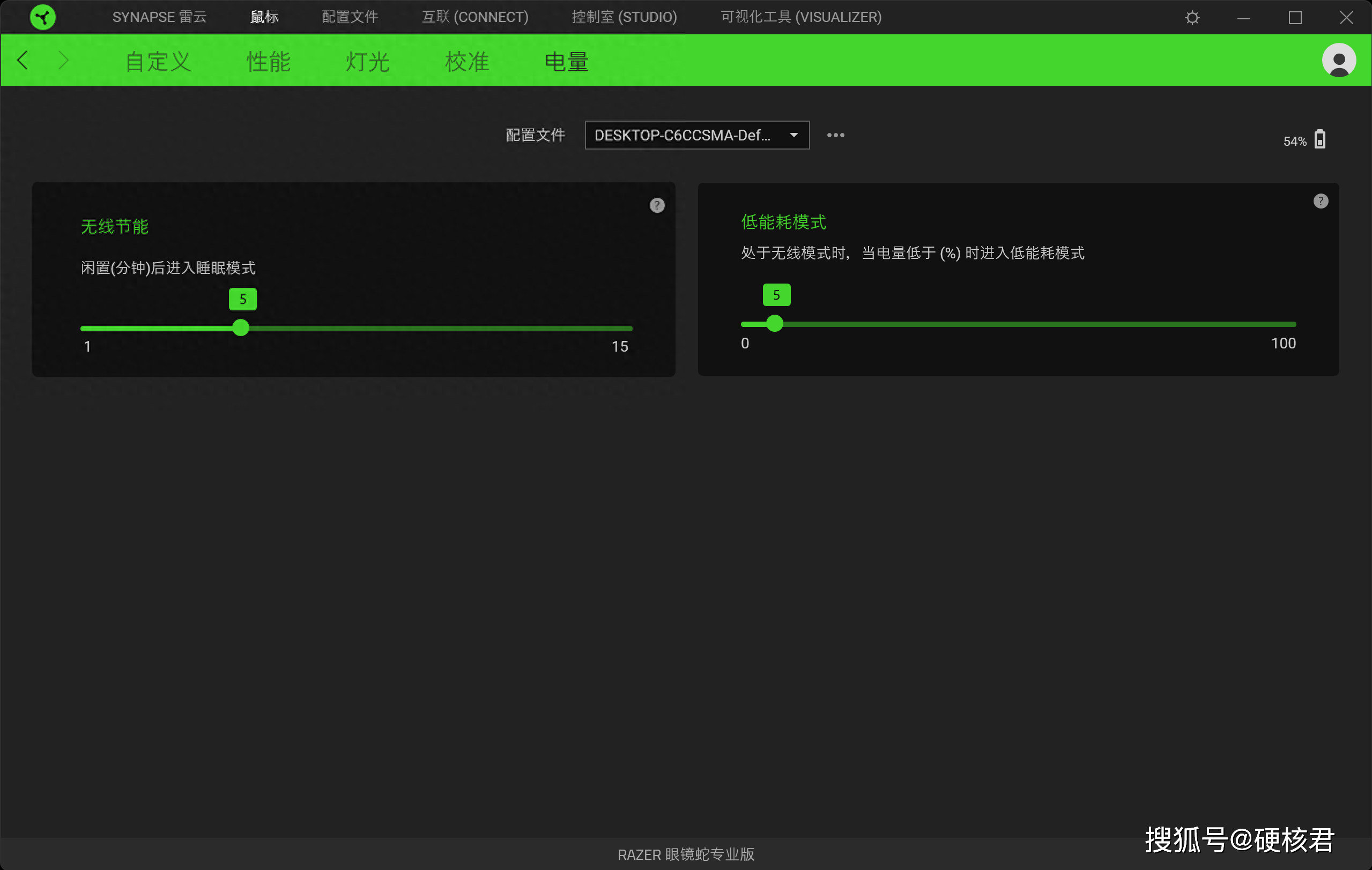Screen dimensions: 1372x870
Task: Click the 闲置(分钟)后进入睡眠模式 label
Action: (x=168, y=268)
